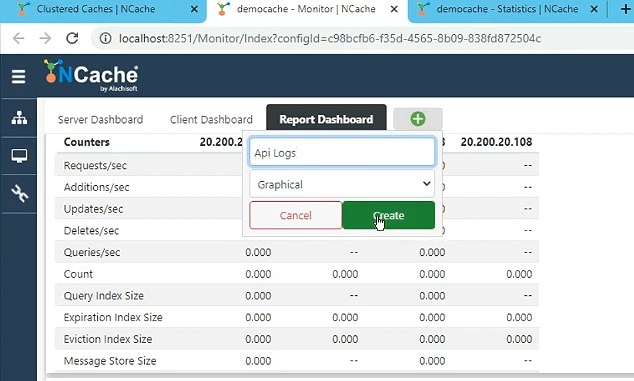The height and width of the screenshot is (381, 634).
Task: Close the democache Monitor browser tab
Action: (394, 9)
